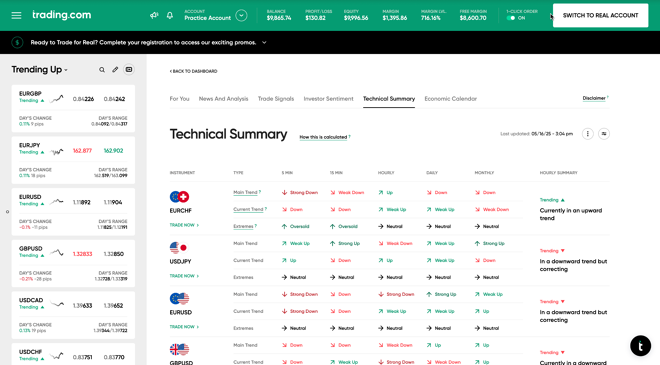
Task: Open the chat support bubble
Action: tap(640, 346)
